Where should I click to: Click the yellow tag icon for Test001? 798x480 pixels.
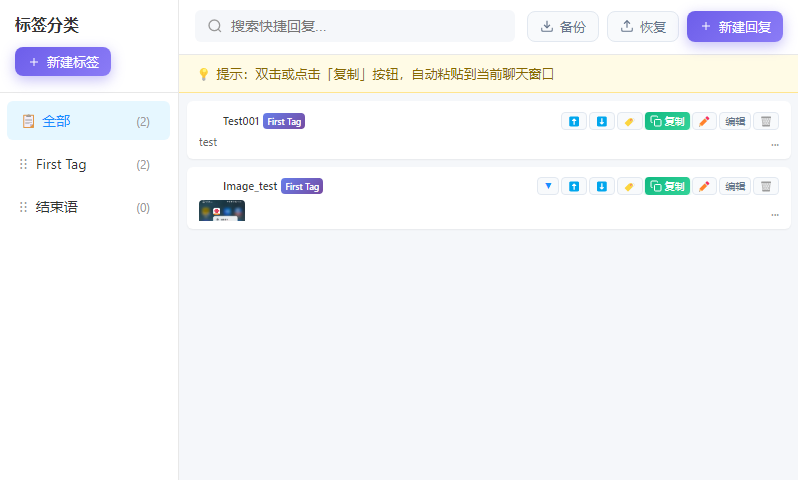(x=630, y=121)
